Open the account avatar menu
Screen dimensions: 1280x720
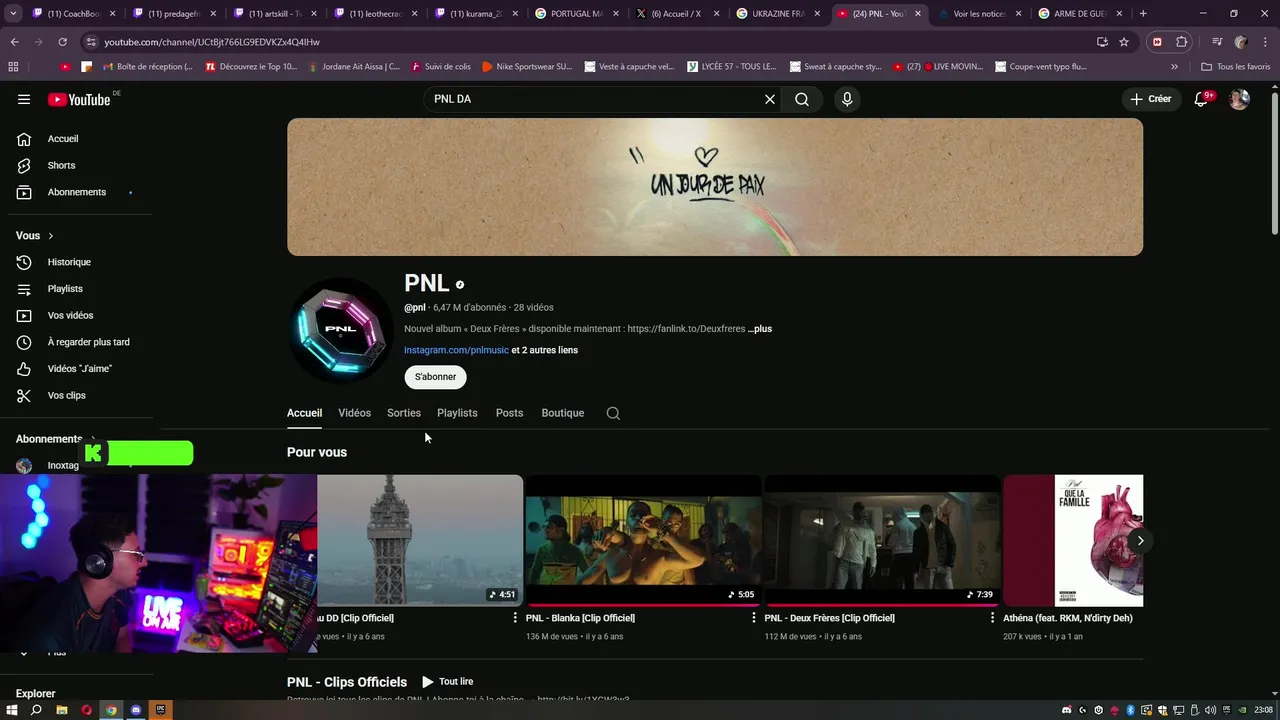(1239, 99)
